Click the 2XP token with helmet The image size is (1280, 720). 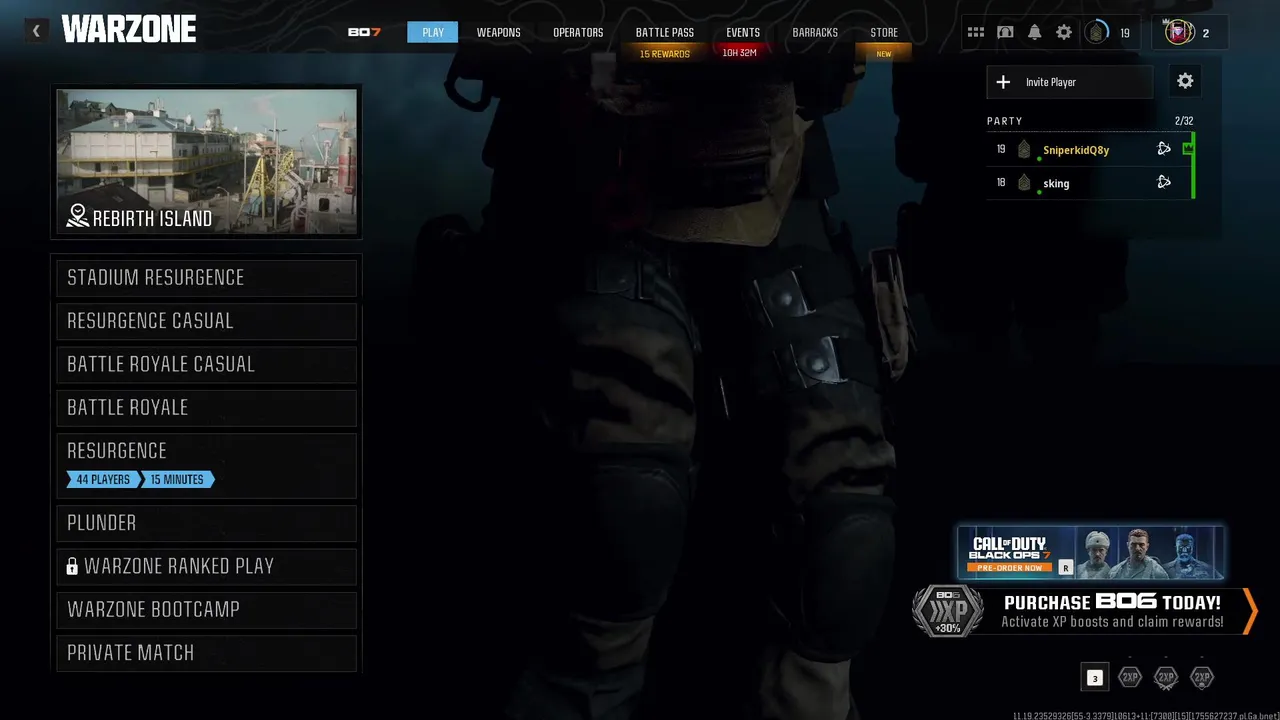pos(1202,677)
